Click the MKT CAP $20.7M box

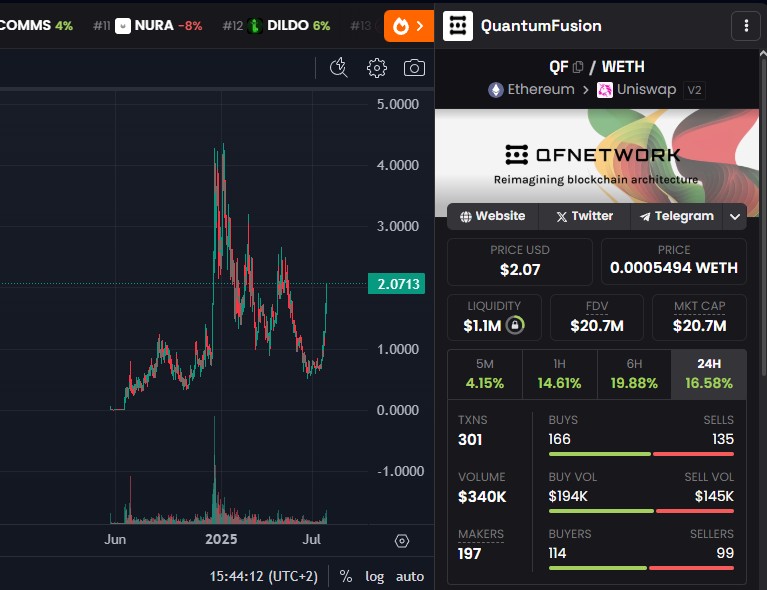(699, 317)
